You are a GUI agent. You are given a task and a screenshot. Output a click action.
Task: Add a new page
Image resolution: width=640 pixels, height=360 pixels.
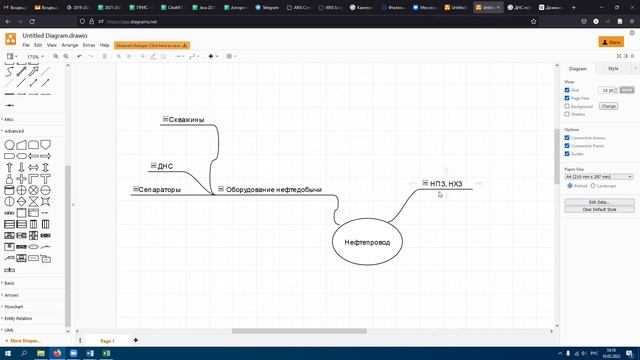coord(136,340)
